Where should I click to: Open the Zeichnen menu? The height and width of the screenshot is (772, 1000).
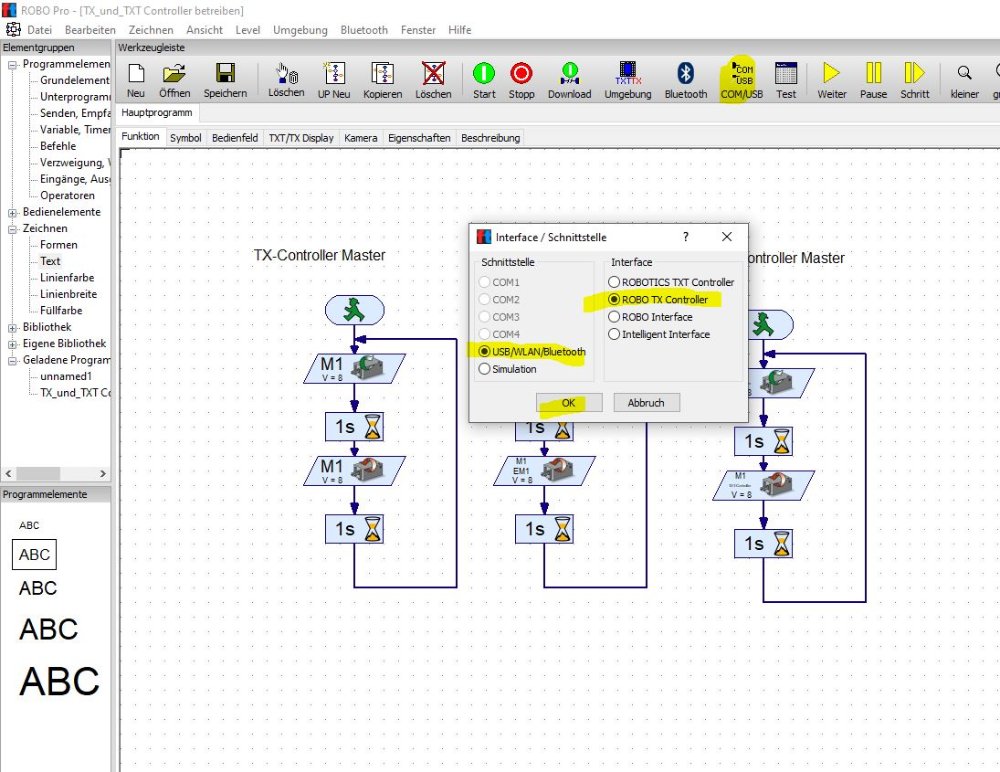point(151,30)
